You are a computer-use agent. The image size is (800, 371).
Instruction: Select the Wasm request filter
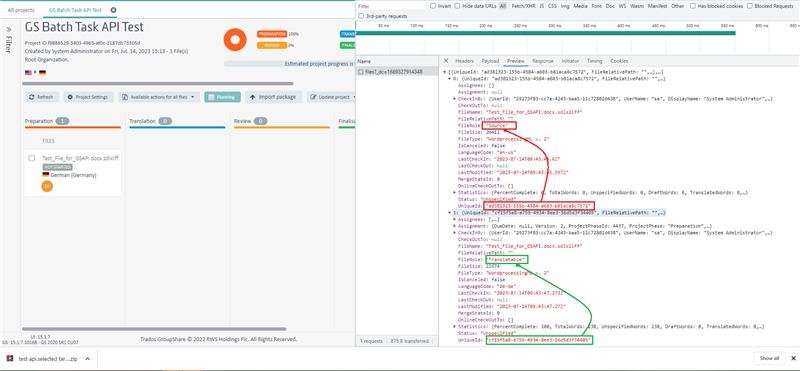pyautogui.click(x=637, y=6)
